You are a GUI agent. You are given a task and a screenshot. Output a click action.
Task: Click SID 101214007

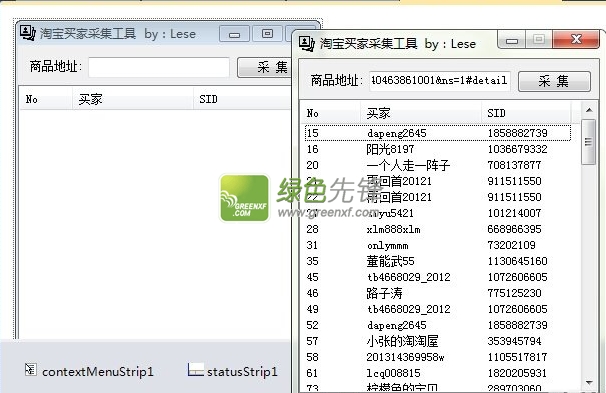click(514, 213)
